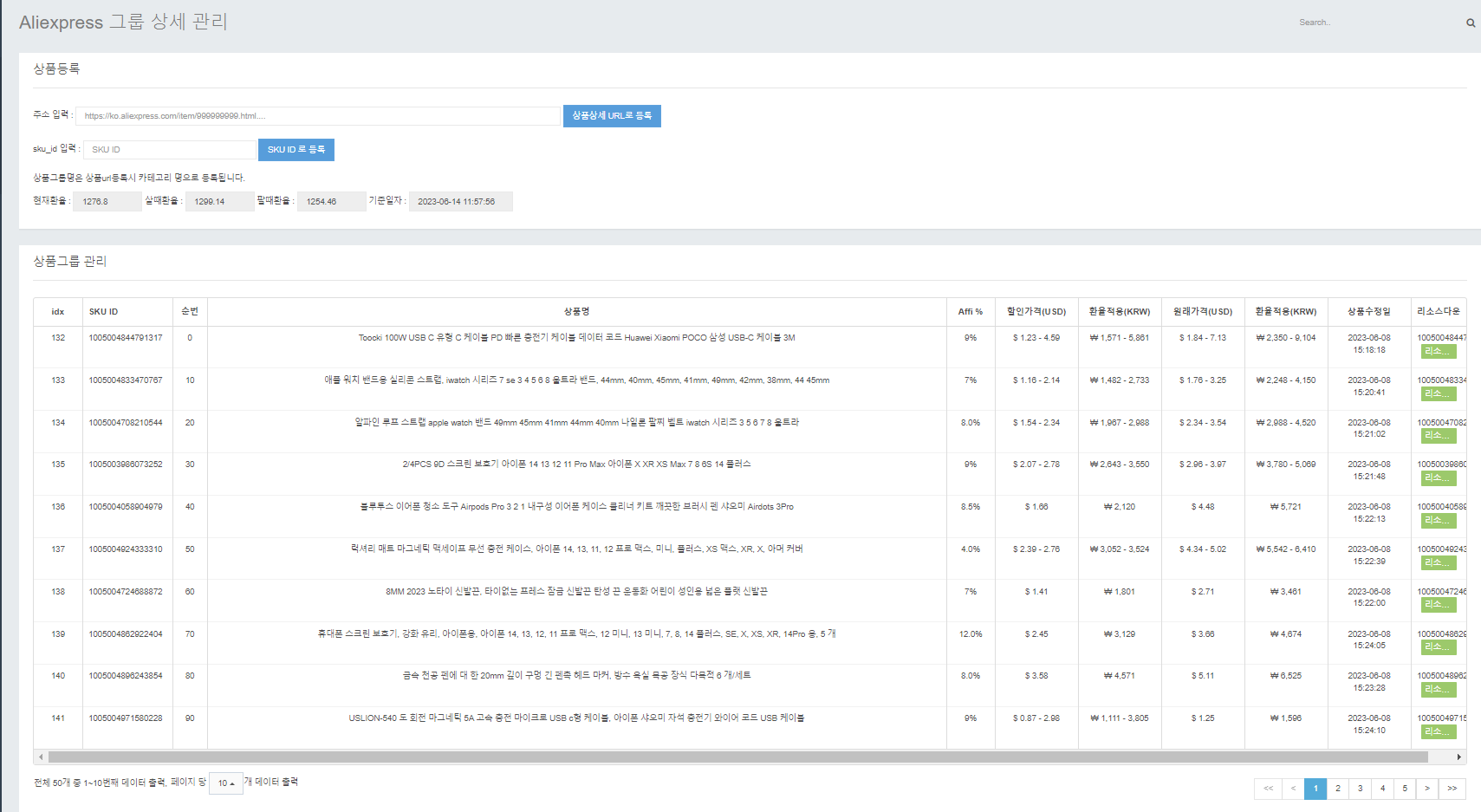Image resolution: width=1481 pixels, height=812 pixels.
Task: Click green 리소스 button for row 132
Action: click(1439, 352)
